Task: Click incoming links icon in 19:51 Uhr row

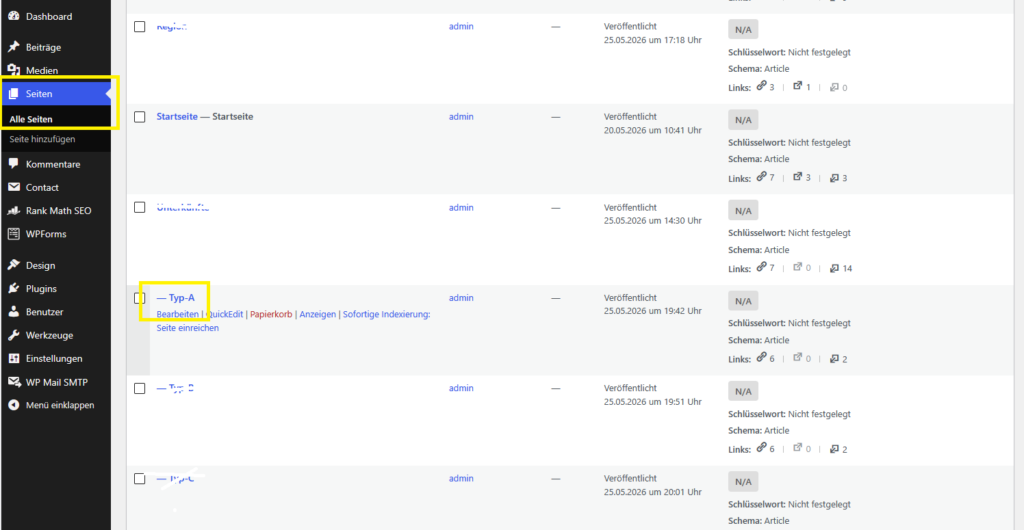Action: pos(834,449)
